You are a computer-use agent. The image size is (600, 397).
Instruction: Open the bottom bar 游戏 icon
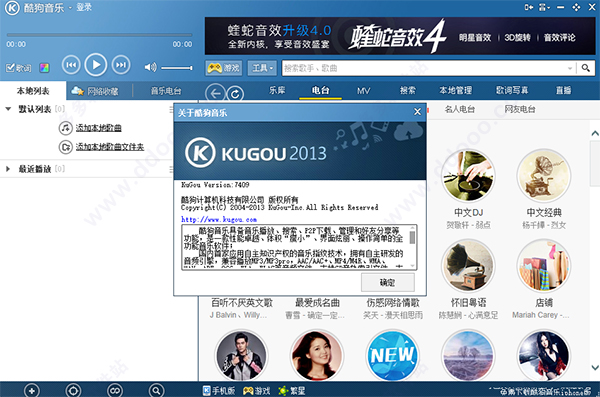[256, 390]
